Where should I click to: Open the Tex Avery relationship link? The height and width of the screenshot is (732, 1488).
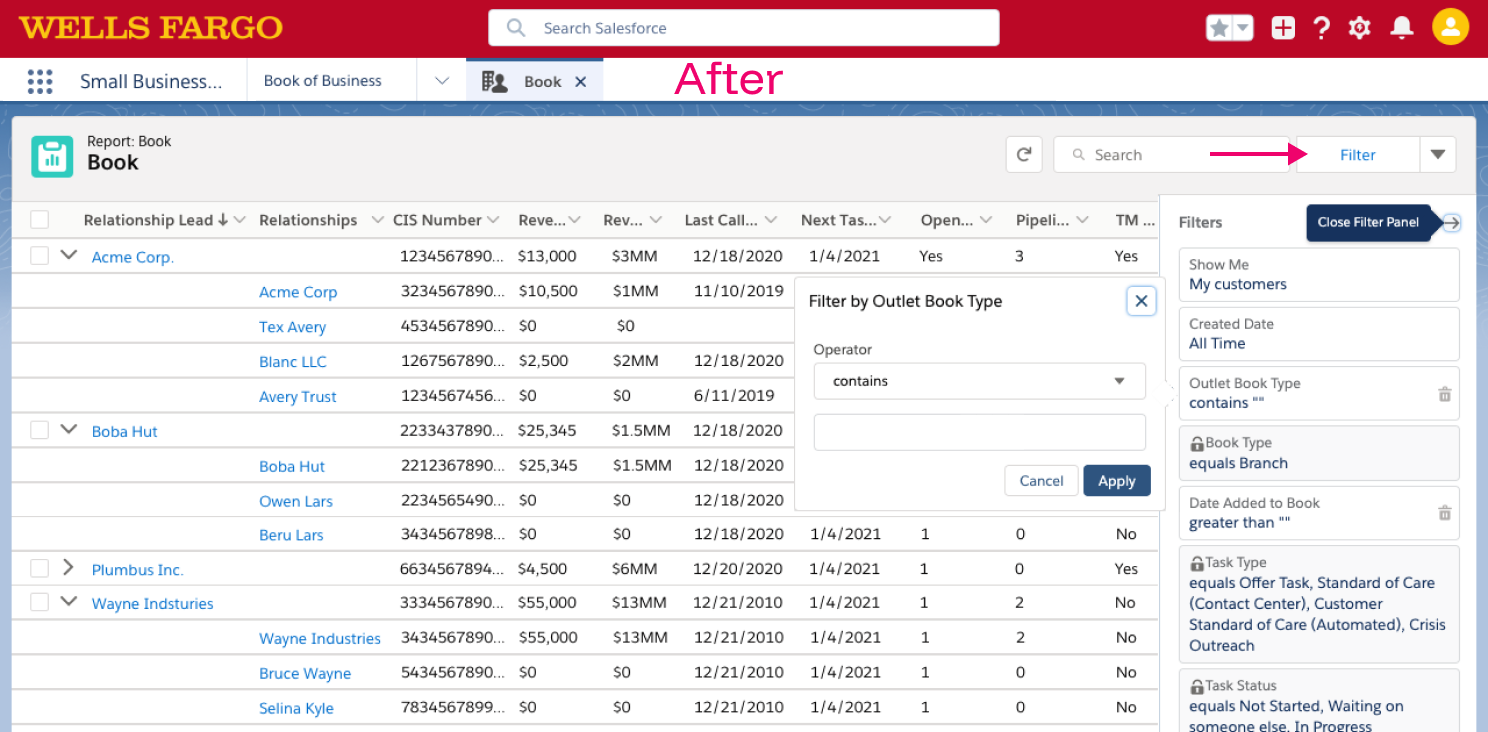(292, 327)
